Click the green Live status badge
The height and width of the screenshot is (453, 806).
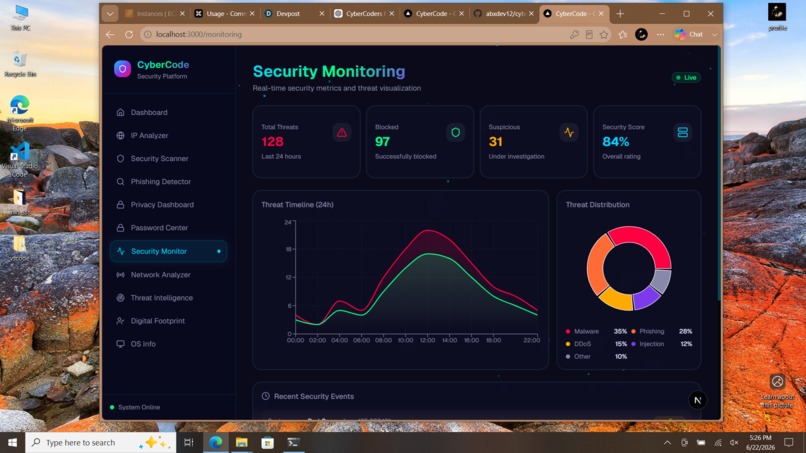686,78
